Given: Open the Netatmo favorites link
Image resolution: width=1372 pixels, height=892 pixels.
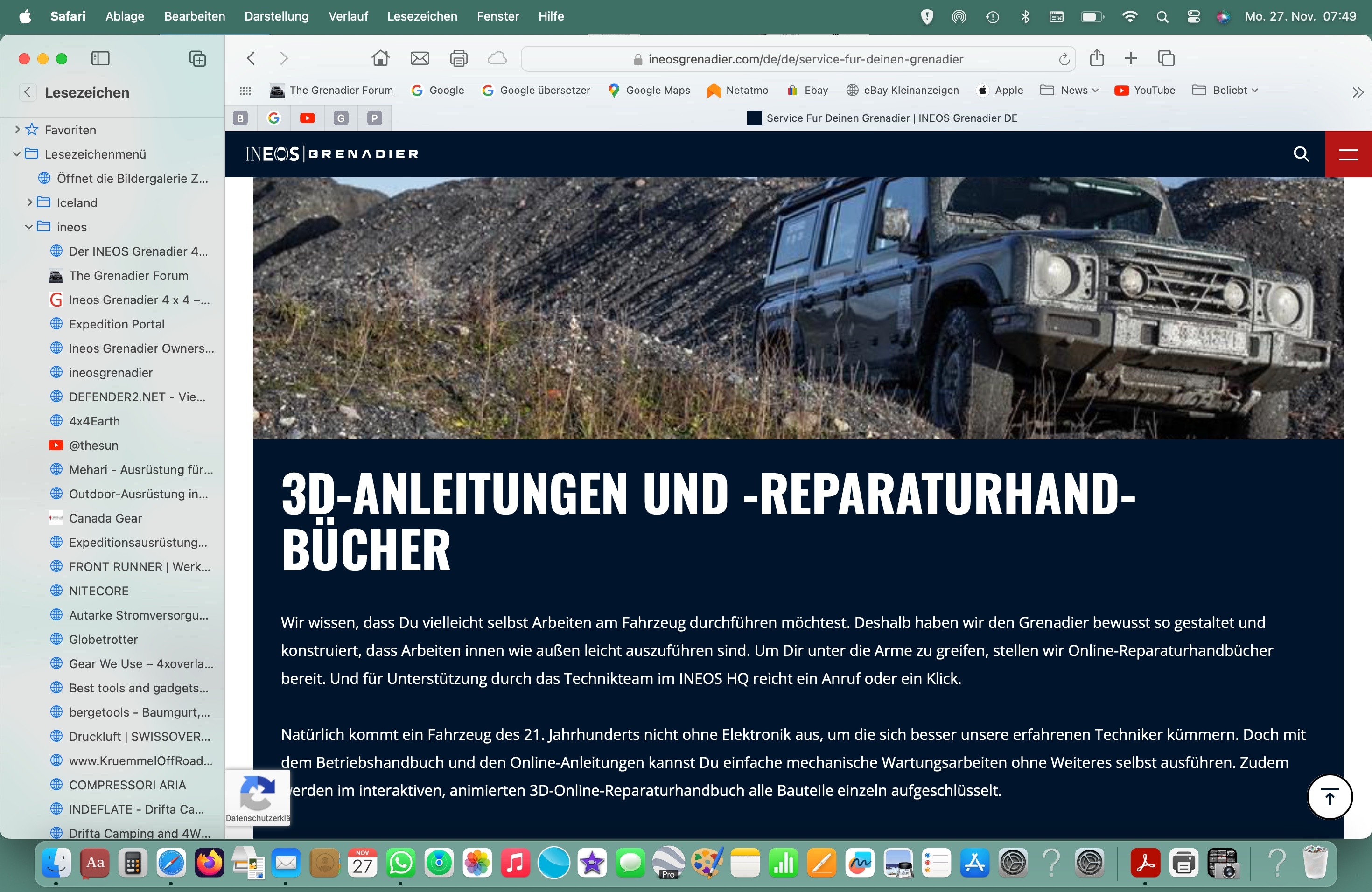Looking at the screenshot, I should pos(737,91).
